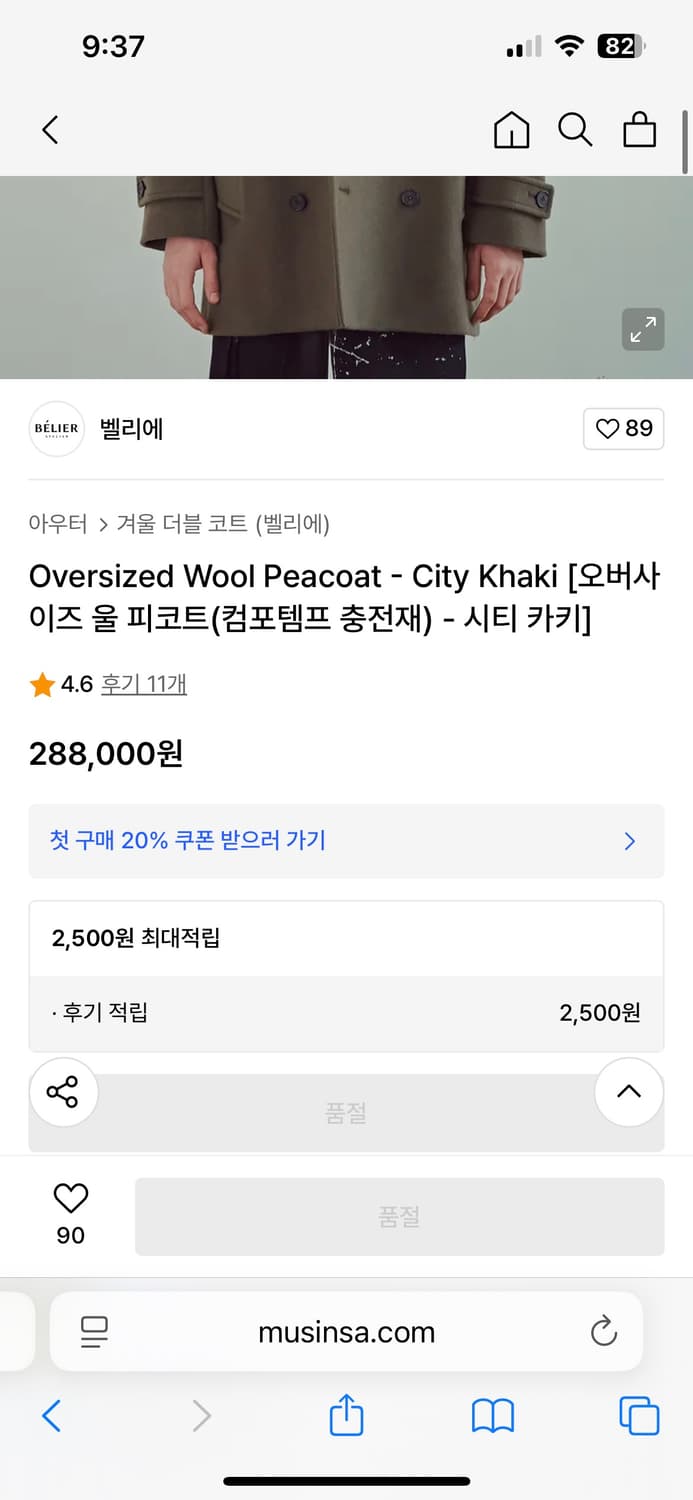Reload the musinsa.com page
Screen dimensions: 693x1500
click(x=603, y=1331)
